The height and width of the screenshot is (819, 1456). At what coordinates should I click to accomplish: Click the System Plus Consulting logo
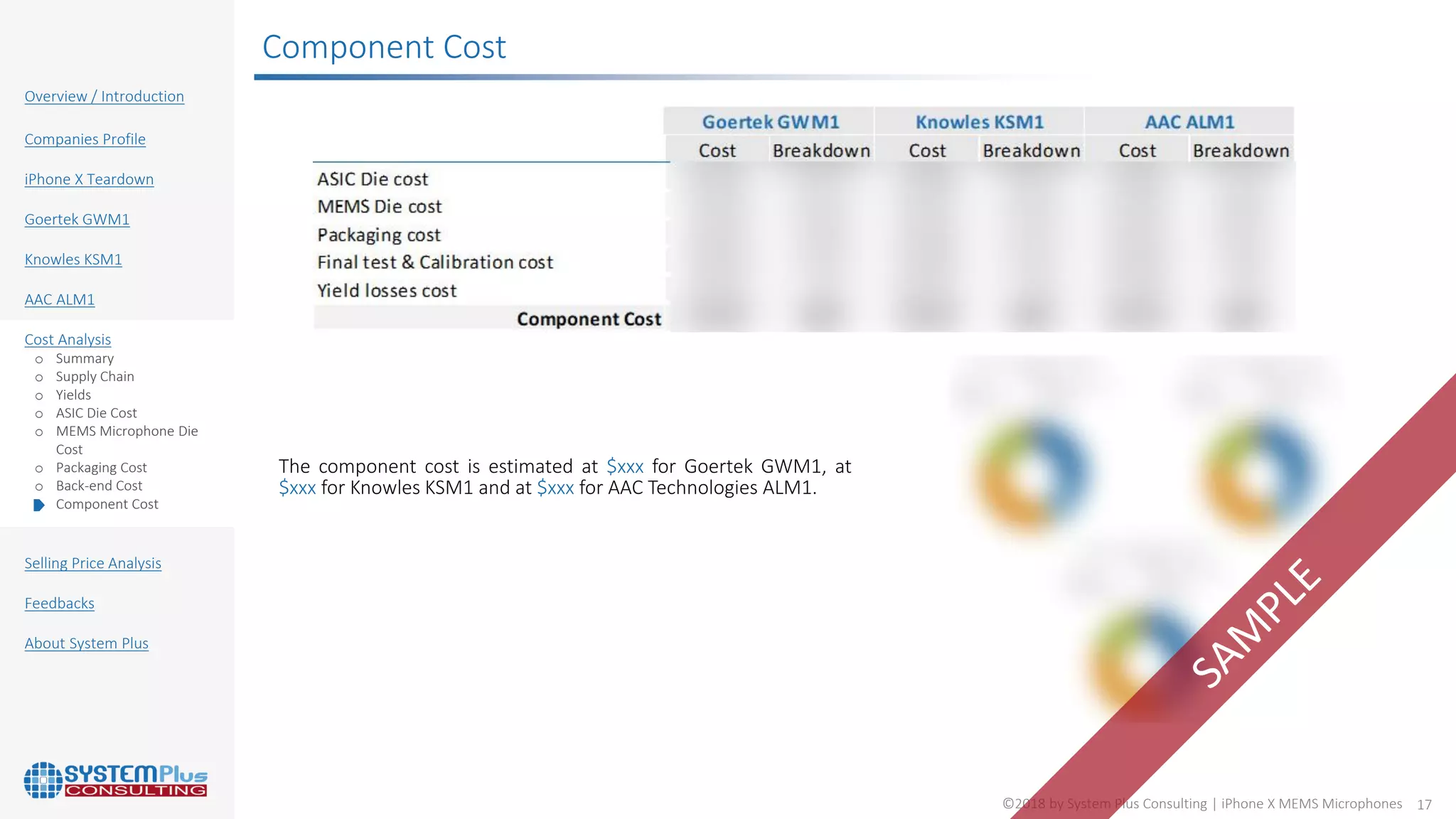point(115,780)
